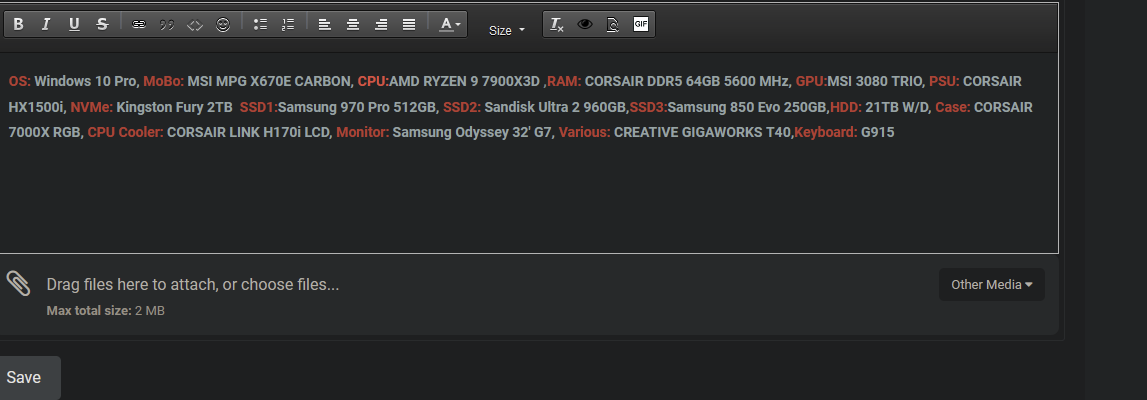The width and height of the screenshot is (1147, 400).
Task: Justify the text
Action: click(409, 24)
